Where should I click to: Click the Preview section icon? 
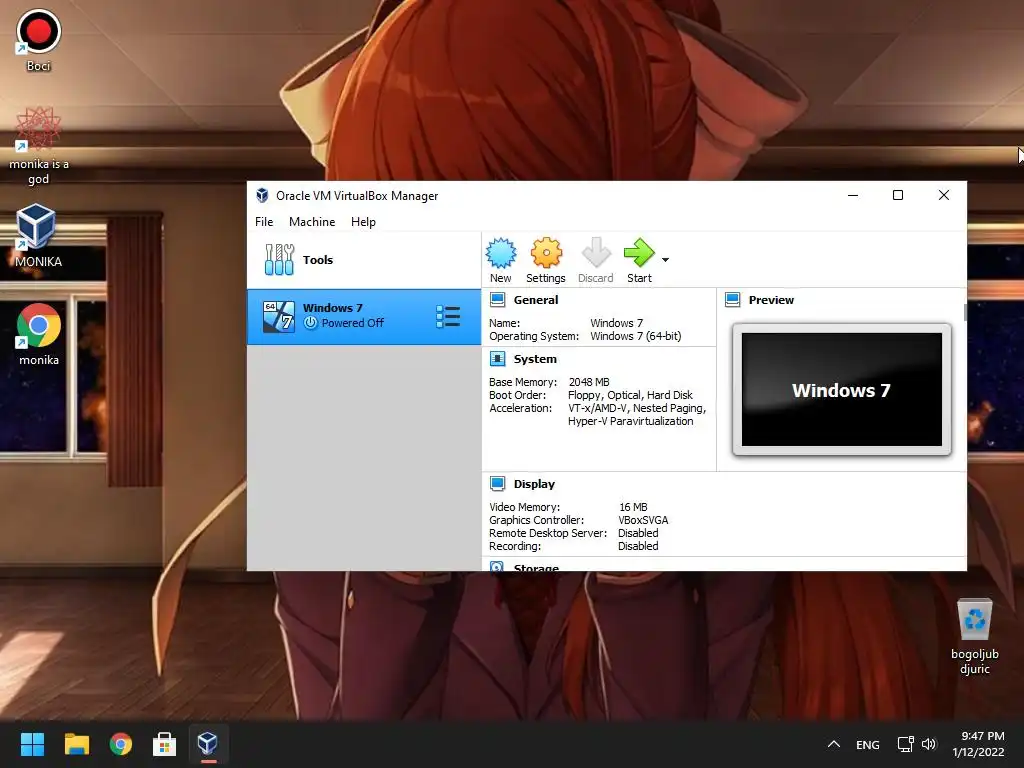pyautogui.click(x=733, y=300)
